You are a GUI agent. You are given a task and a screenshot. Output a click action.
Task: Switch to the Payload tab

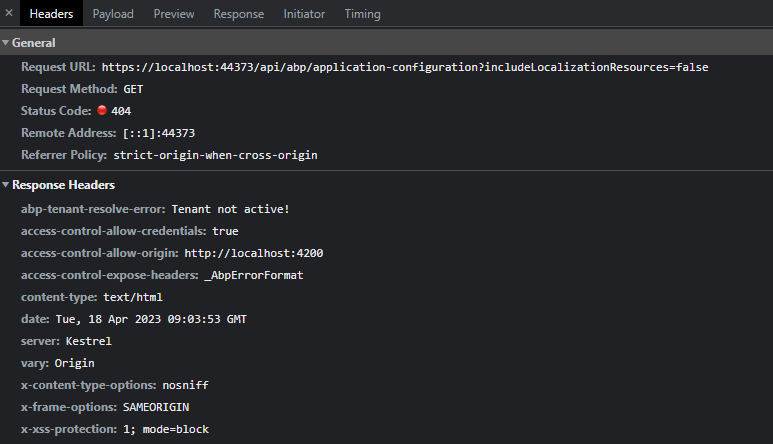113,14
